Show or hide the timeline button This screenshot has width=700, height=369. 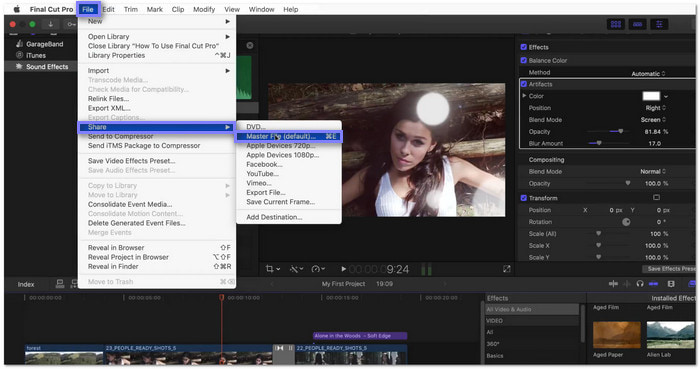(x=638, y=24)
